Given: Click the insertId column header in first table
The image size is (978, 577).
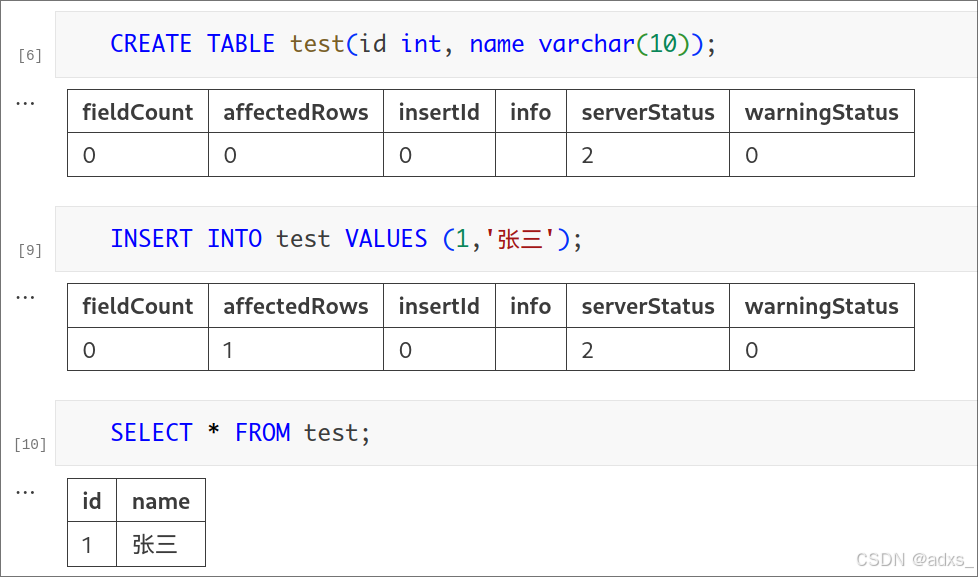Looking at the screenshot, I should pyautogui.click(x=439, y=112).
